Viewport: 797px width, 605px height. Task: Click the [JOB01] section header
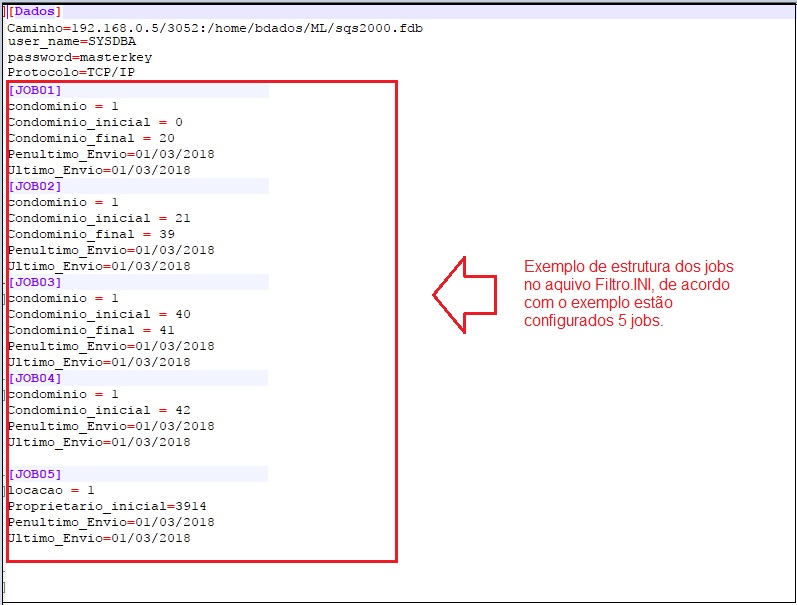click(36, 90)
